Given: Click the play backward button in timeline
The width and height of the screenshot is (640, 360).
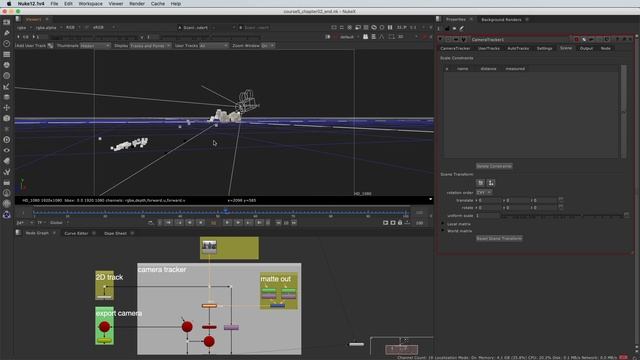Looking at the screenshot, I should pyautogui.click(x=200, y=222).
